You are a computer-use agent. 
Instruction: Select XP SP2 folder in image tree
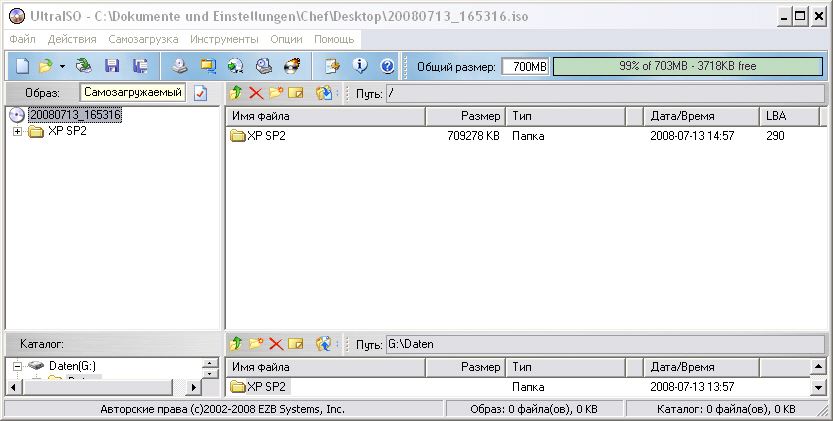click(67, 131)
